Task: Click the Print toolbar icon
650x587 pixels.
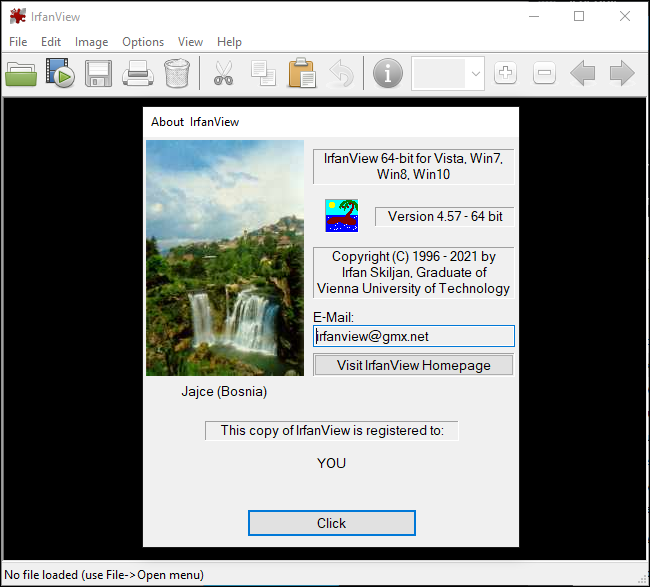Action: click(x=137, y=73)
